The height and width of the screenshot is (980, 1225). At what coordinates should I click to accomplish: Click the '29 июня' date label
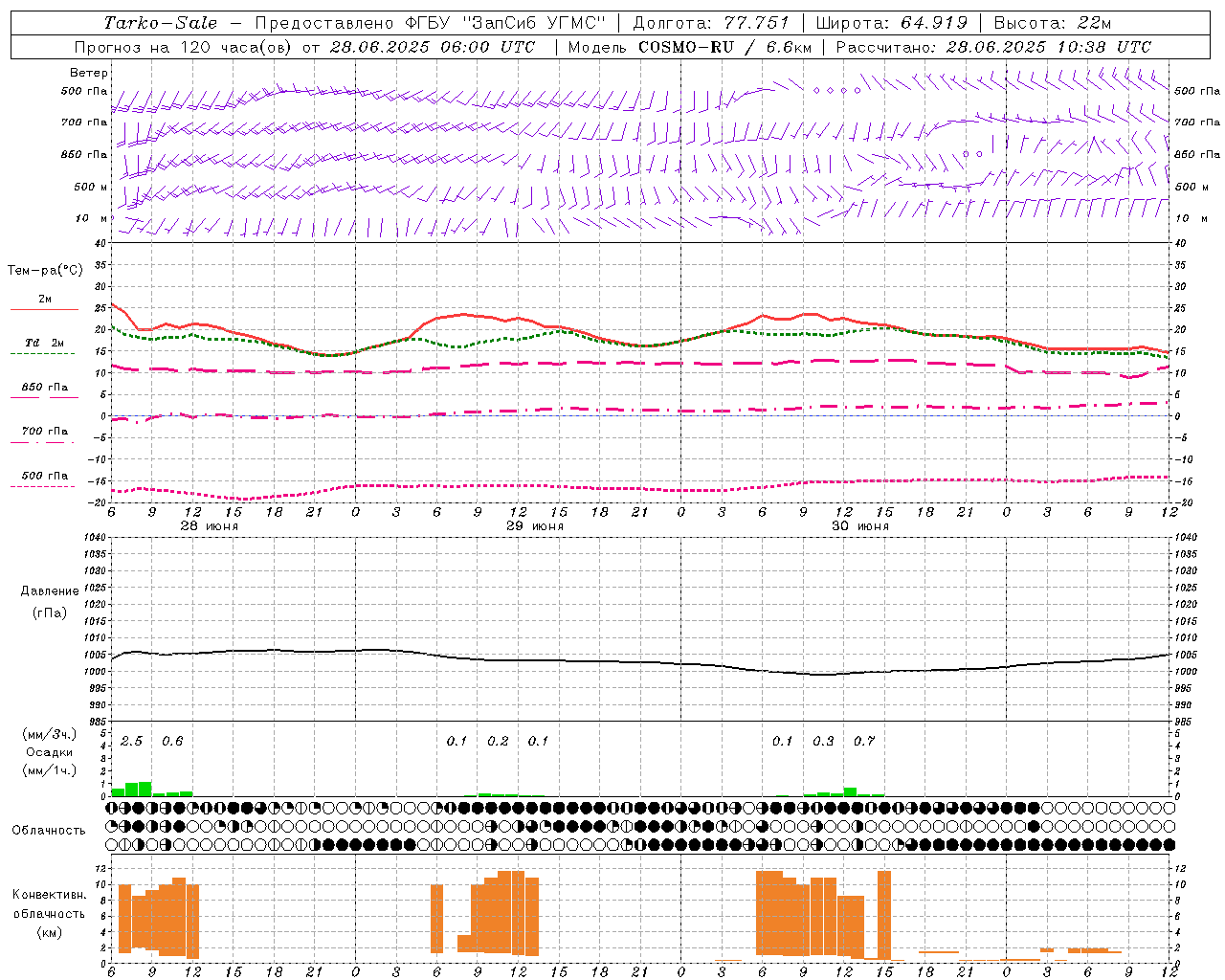point(535,526)
